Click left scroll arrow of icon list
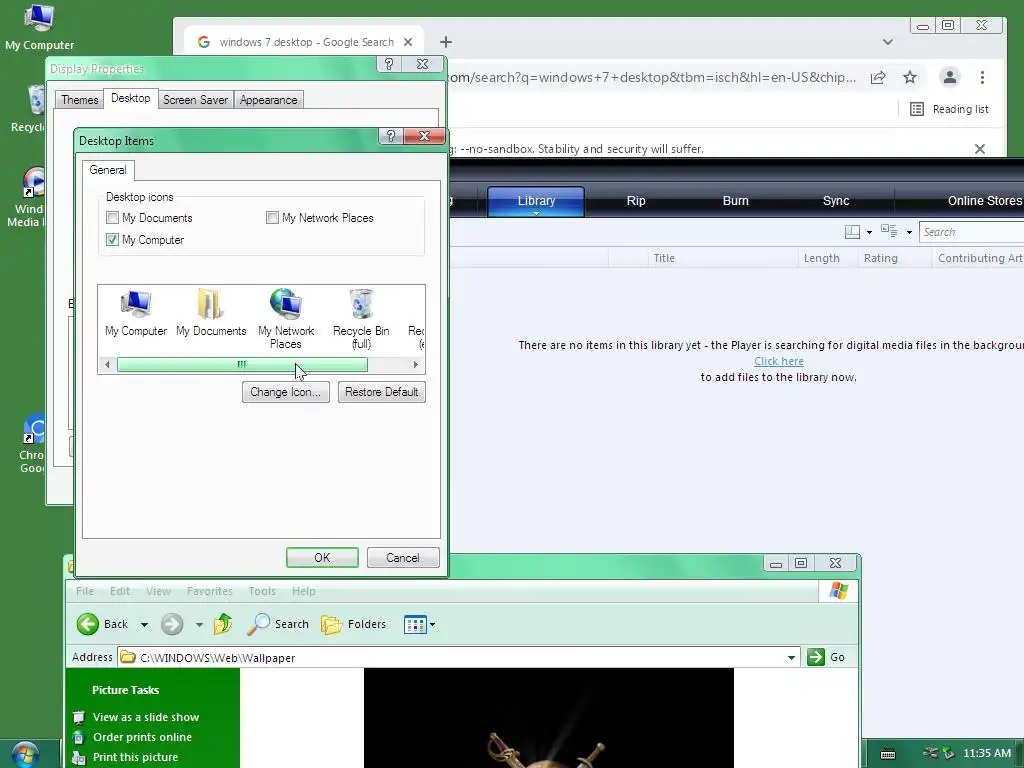The width and height of the screenshot is (1024, 768). click(x=107, y=364)
